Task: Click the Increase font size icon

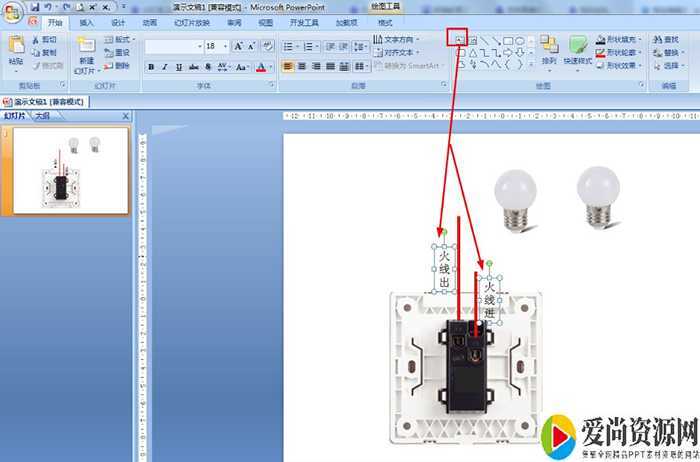Action: pos(239,46)
